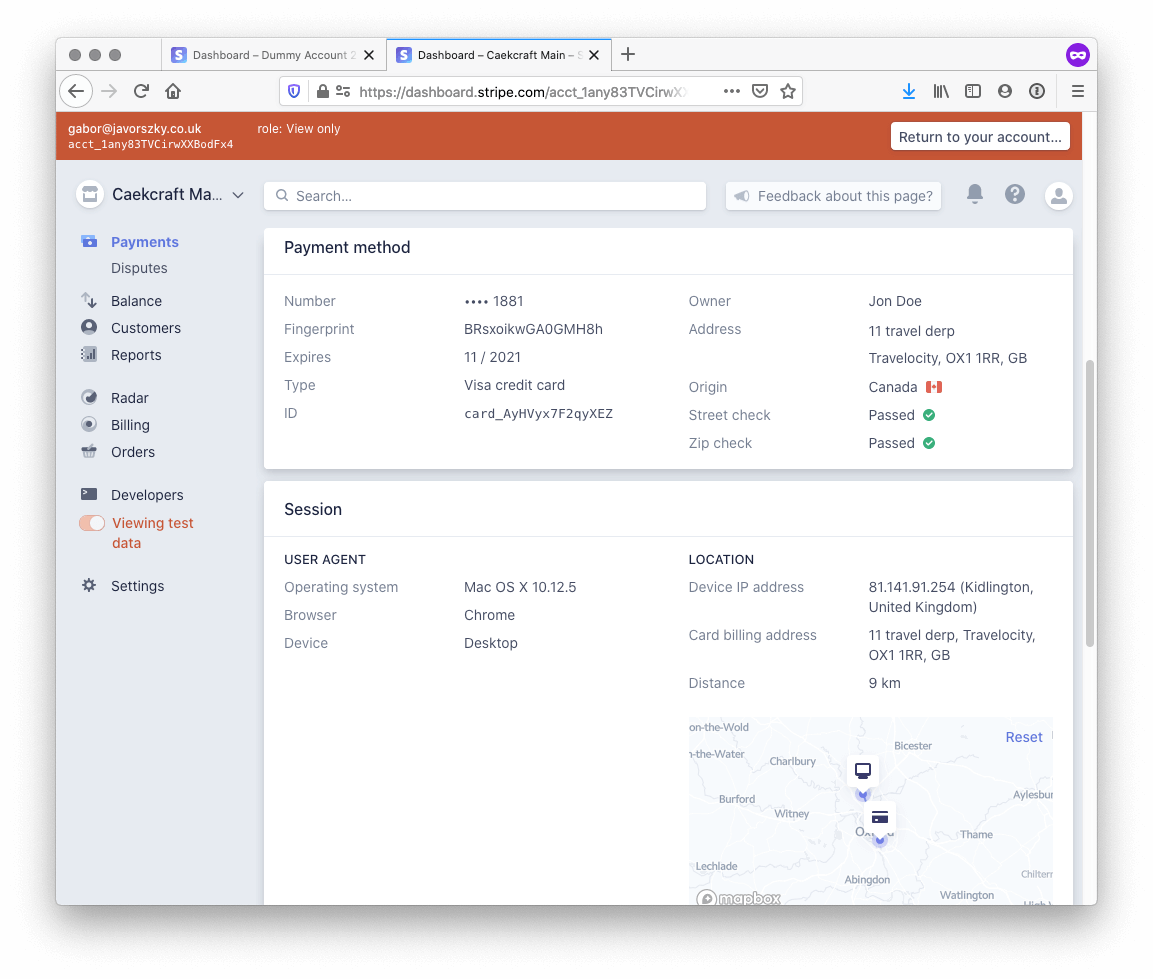Click the Customers person icon

tap(89, 327)
